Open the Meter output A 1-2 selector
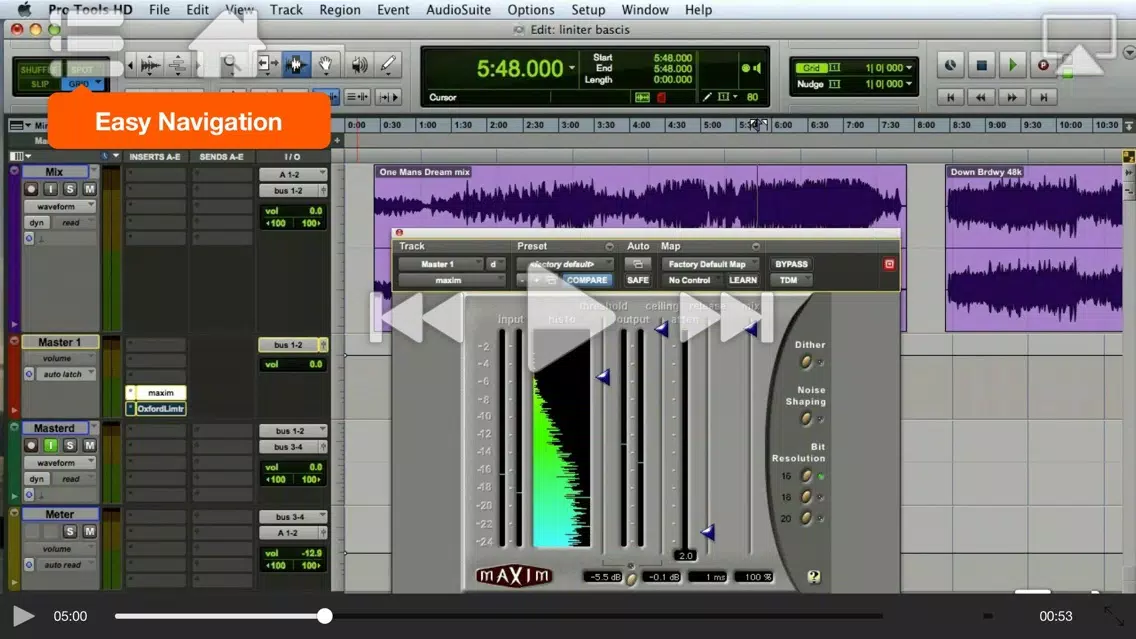The image size is (1136, 639). [x=293, y=533]
